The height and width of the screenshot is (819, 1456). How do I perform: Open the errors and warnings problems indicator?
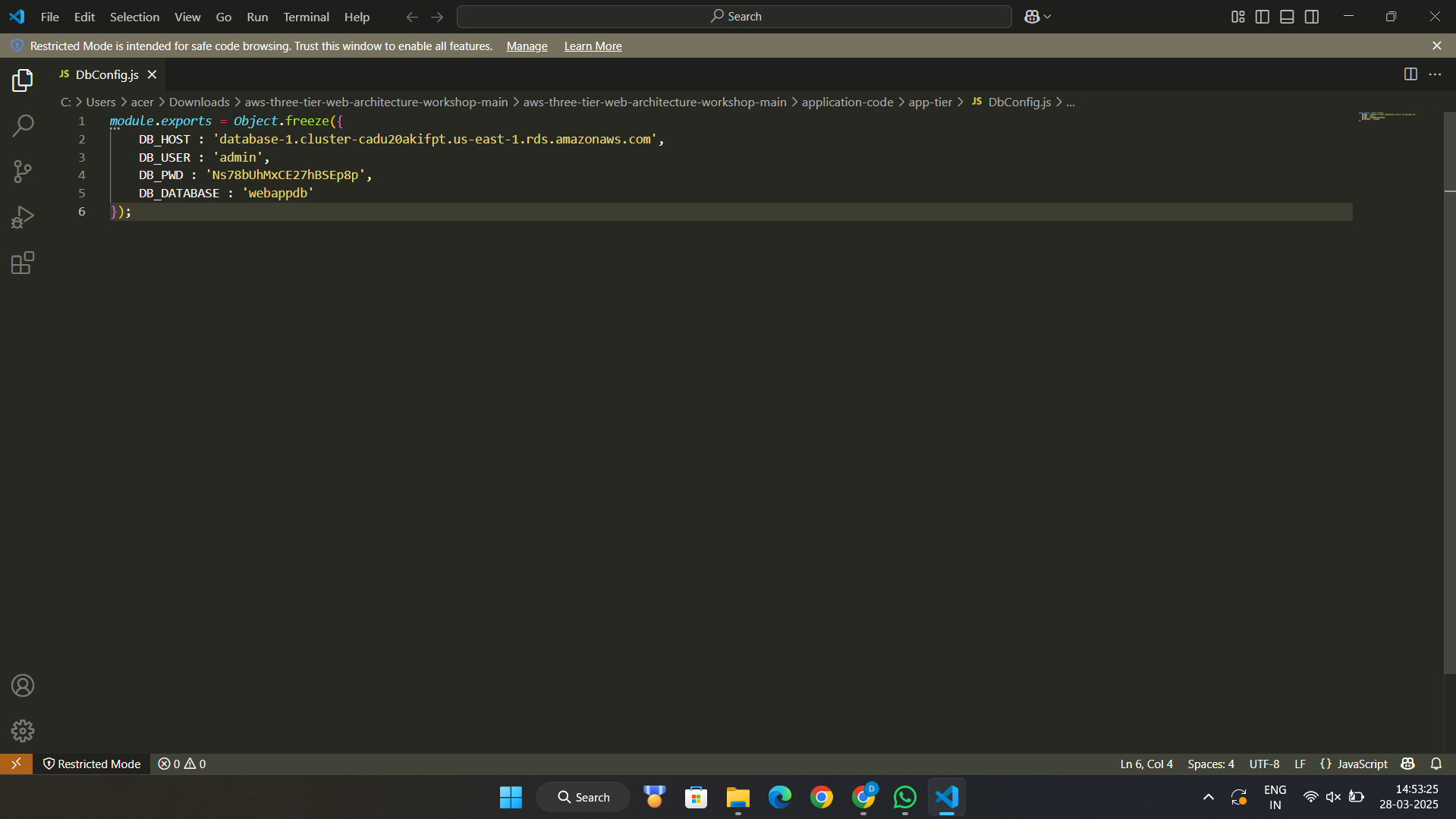(181, 764)
